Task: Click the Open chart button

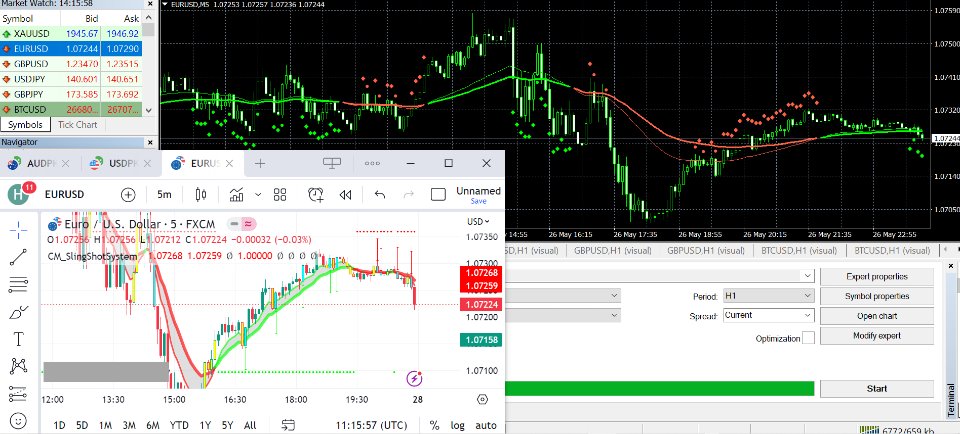Action: [877, 316]
